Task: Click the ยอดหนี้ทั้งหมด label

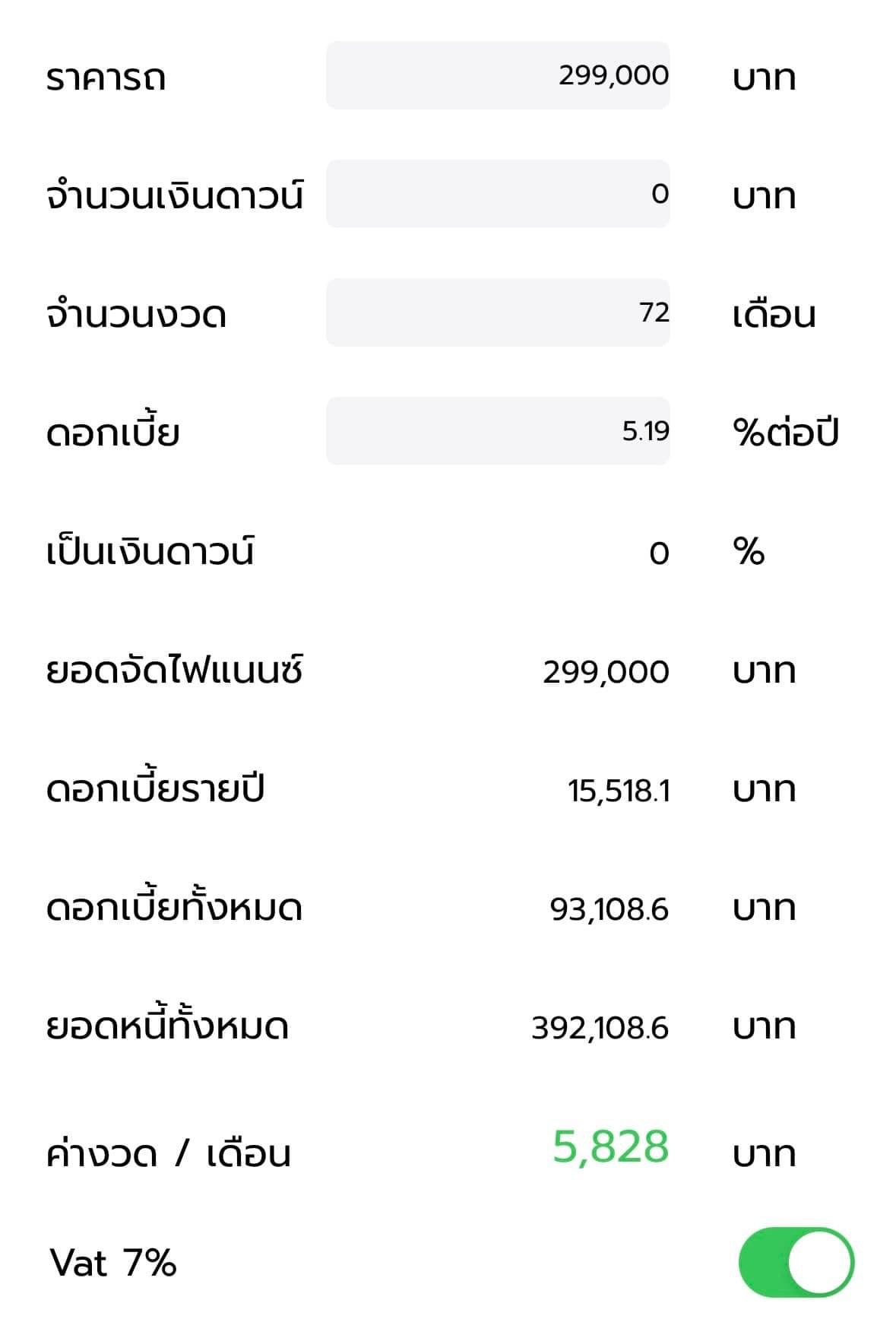Action: 167,1026
